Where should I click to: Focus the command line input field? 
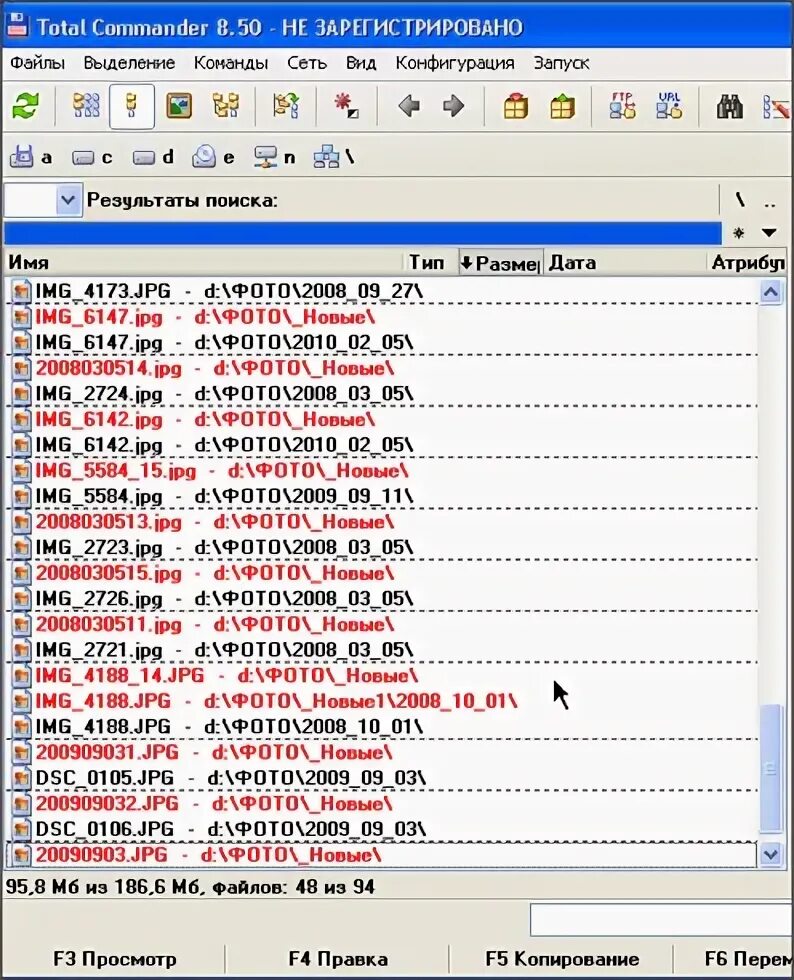coord(661,919)
